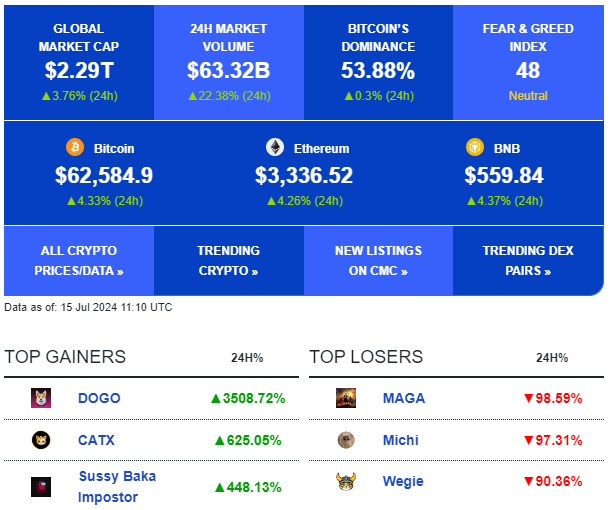Click the Global Market Cap value
The width and height of the screenshot is (610, 510).
[x=79, y=70]
